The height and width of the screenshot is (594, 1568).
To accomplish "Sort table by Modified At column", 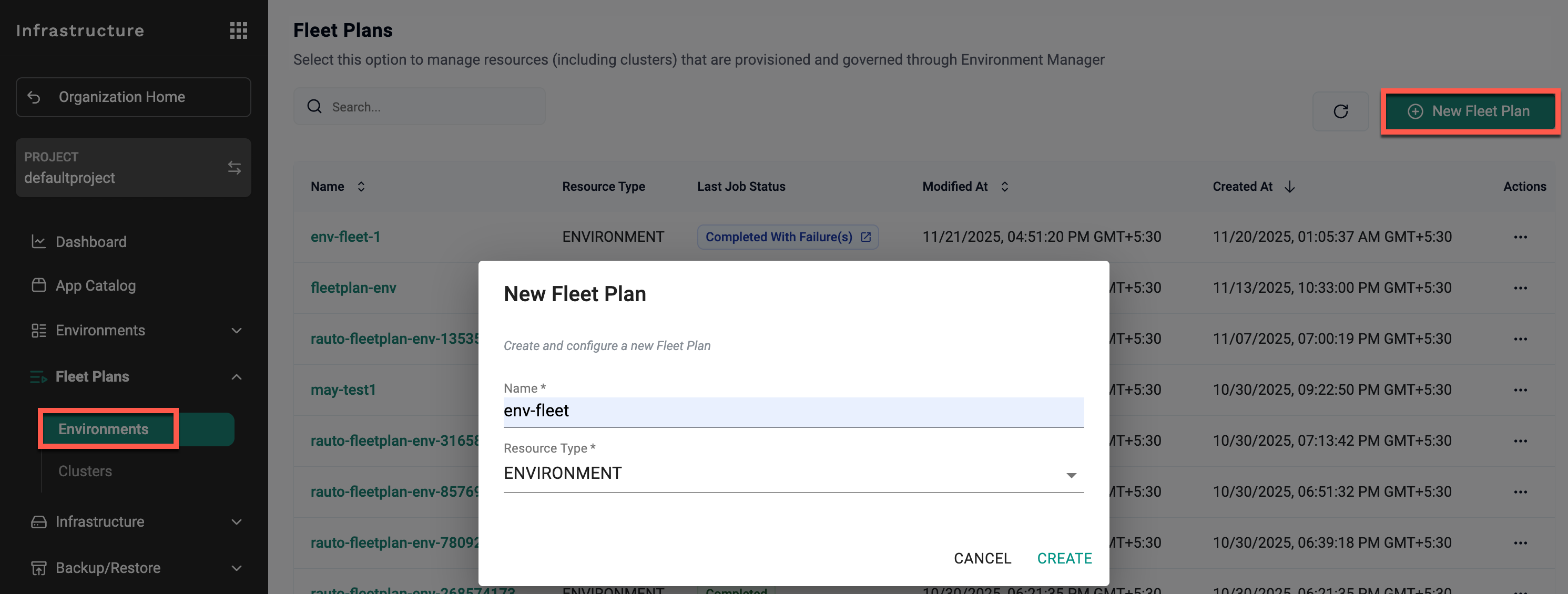I will [1004, 187].
